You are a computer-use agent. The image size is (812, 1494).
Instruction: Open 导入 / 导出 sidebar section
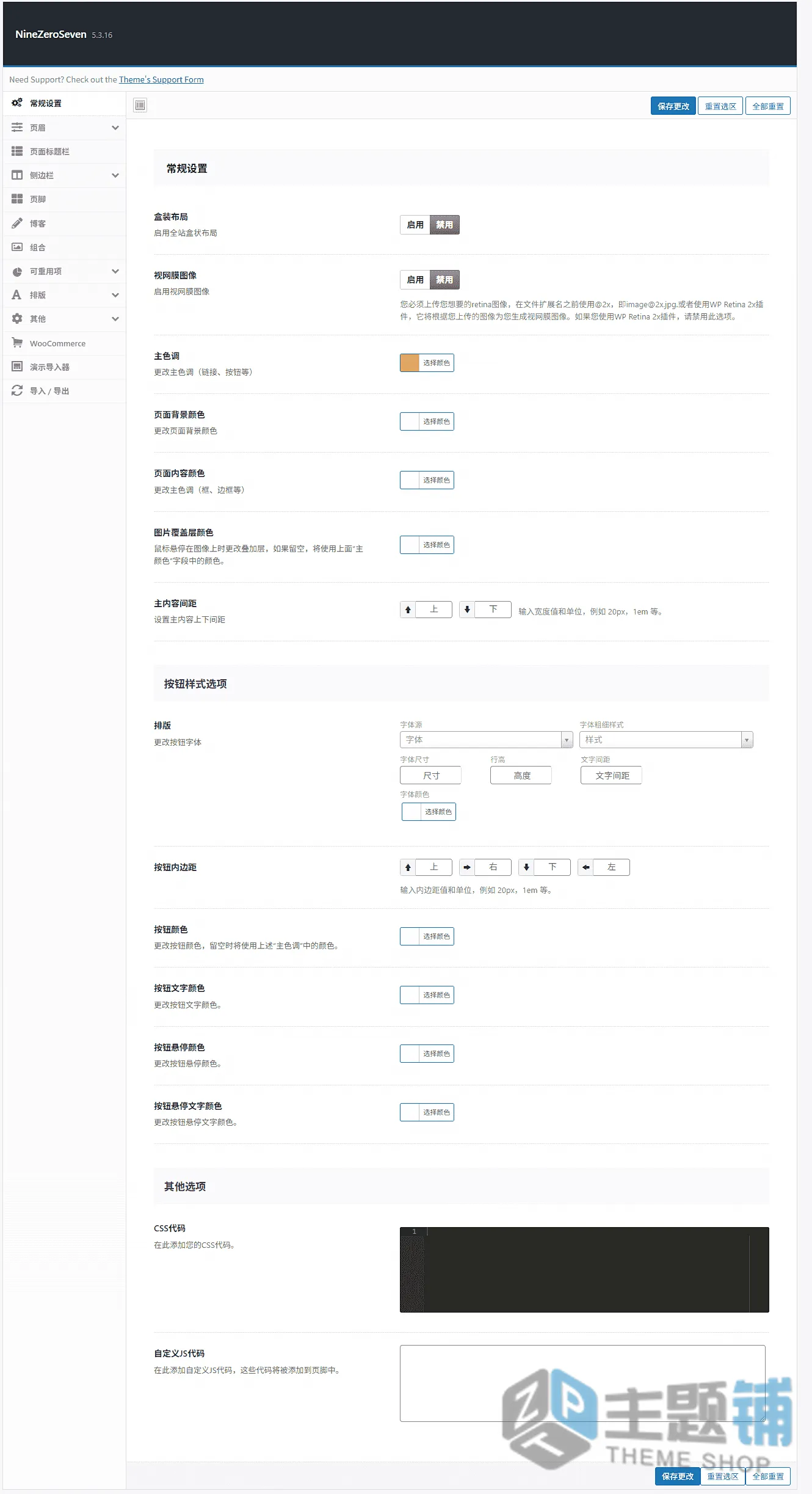click(x=64, y=391)
